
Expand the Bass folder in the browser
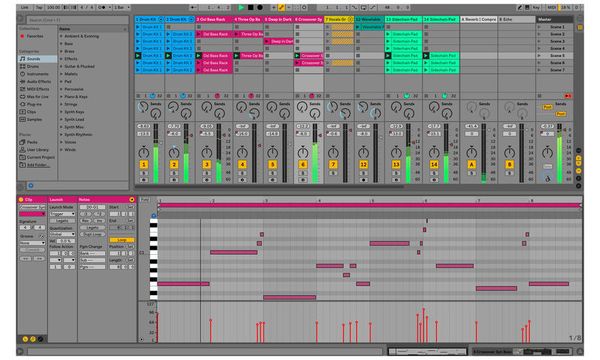(x=61, y=44)
